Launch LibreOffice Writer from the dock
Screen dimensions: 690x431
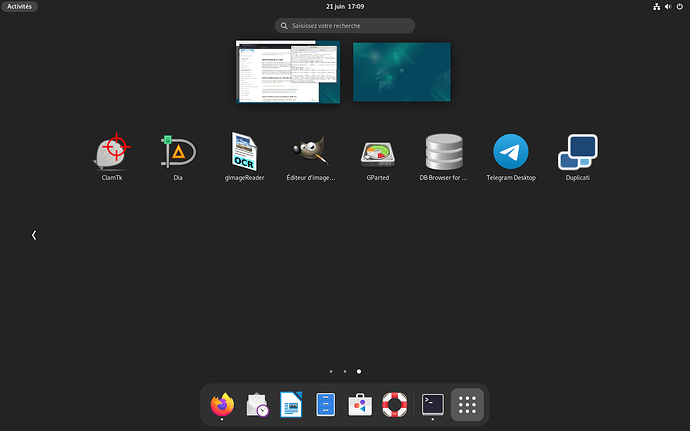[x=291, y=405]
